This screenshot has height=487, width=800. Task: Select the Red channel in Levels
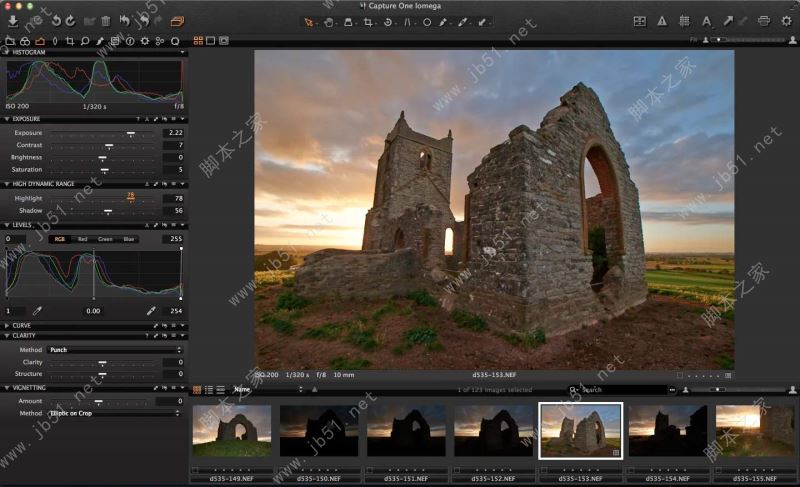[x=83, y=239]
